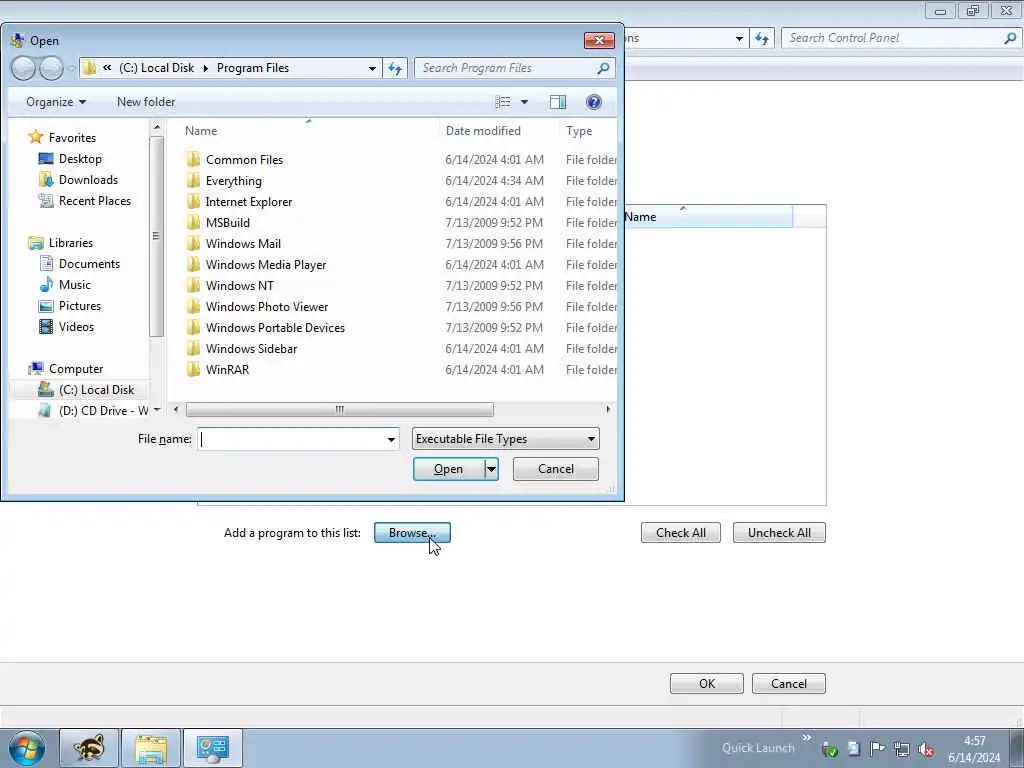Click the New folder command
Viewport: 1024px width, 768px height.
(146, 102)
